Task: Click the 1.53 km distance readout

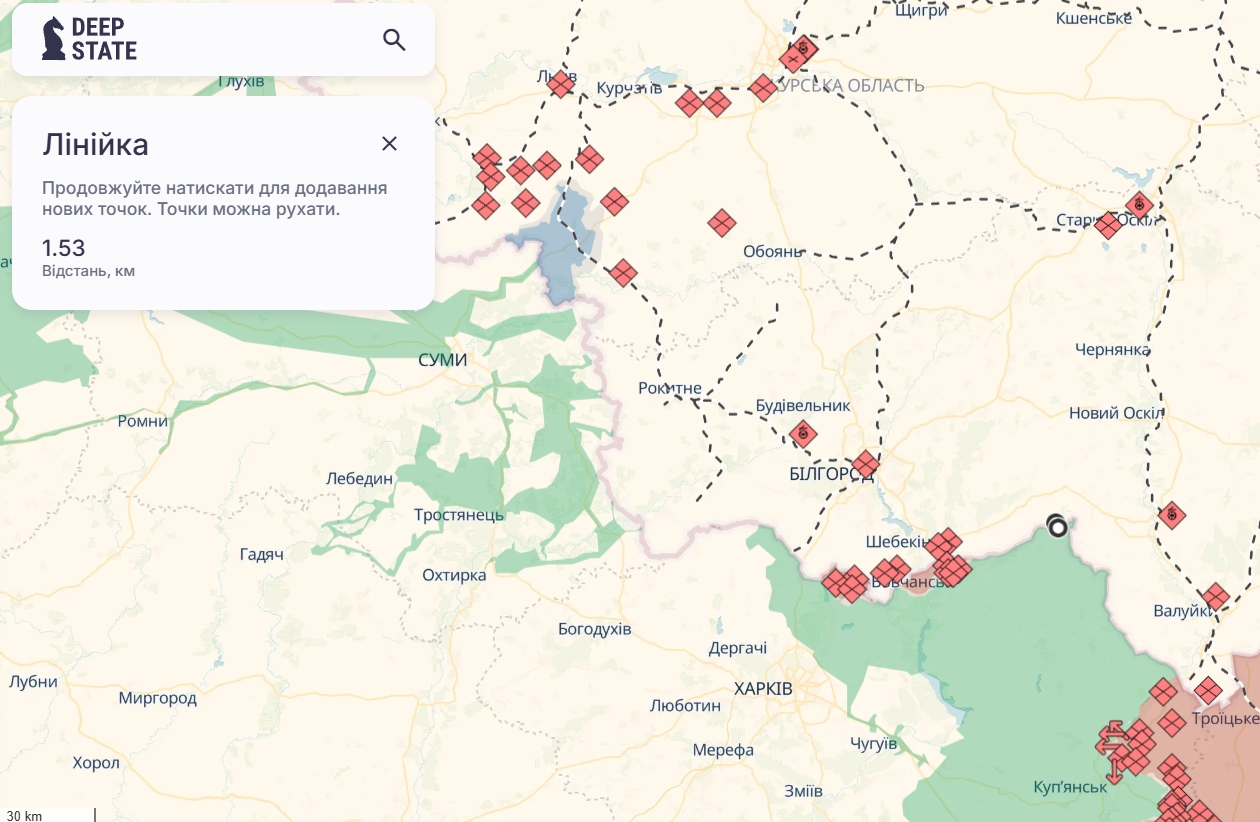Action: click(x=63, y=248)
